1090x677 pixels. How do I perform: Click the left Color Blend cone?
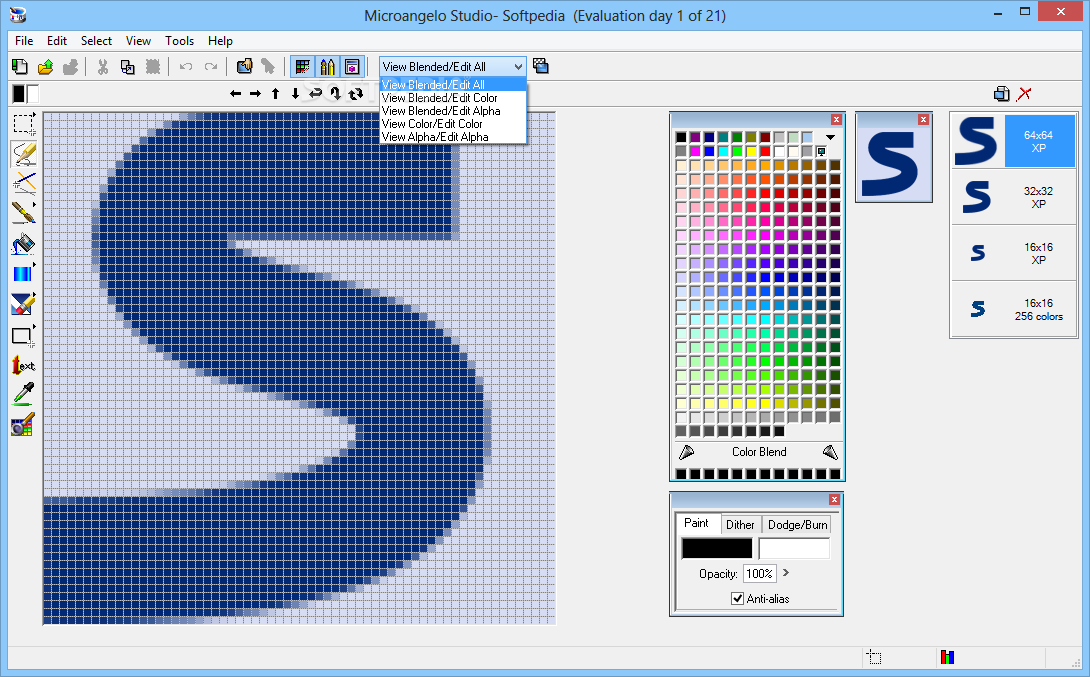coord(686,452)
